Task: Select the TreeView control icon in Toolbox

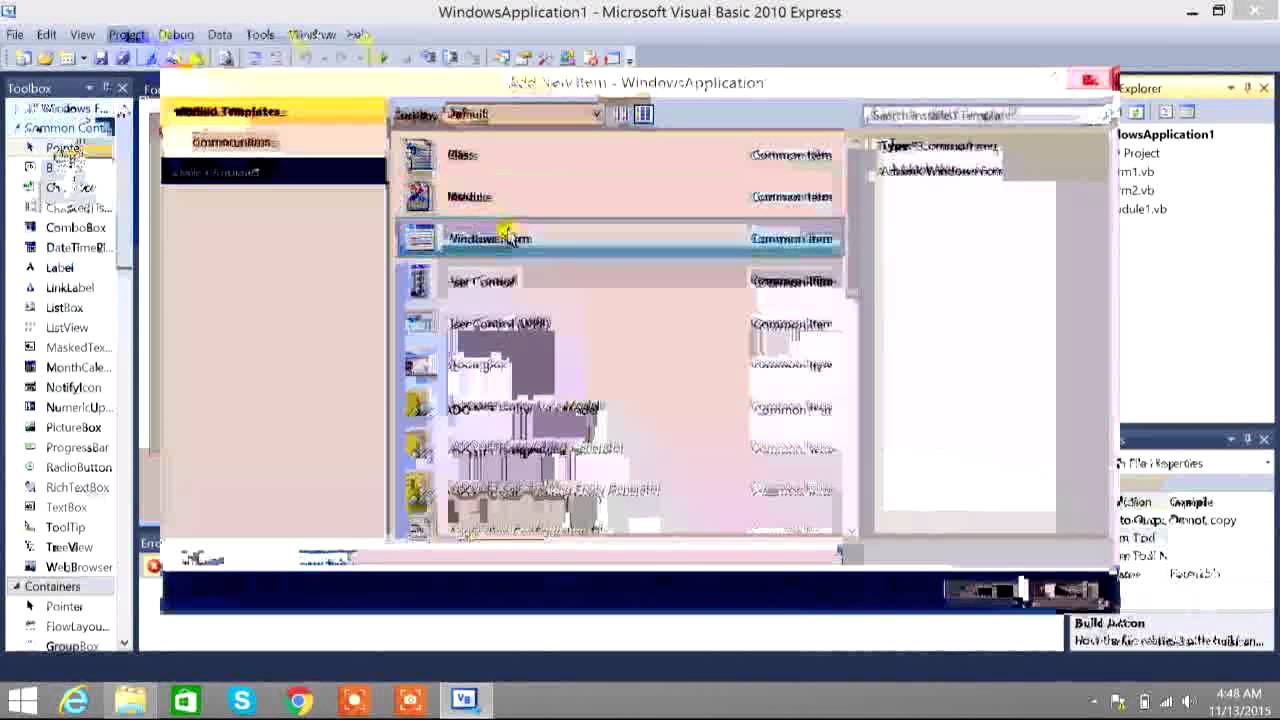Action: click(30, 548)
